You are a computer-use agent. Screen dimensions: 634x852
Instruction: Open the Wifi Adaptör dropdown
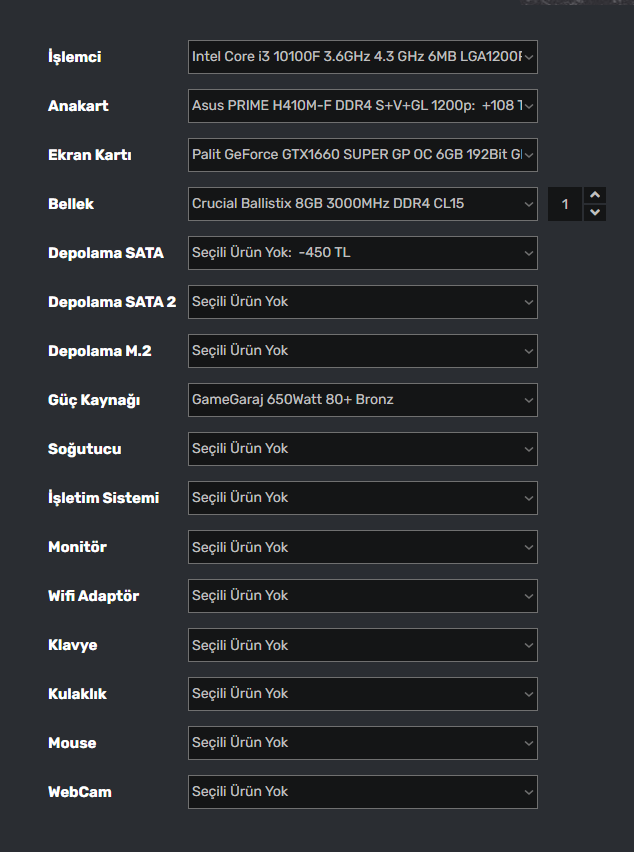pyautogui.click(x=362, y=596)
